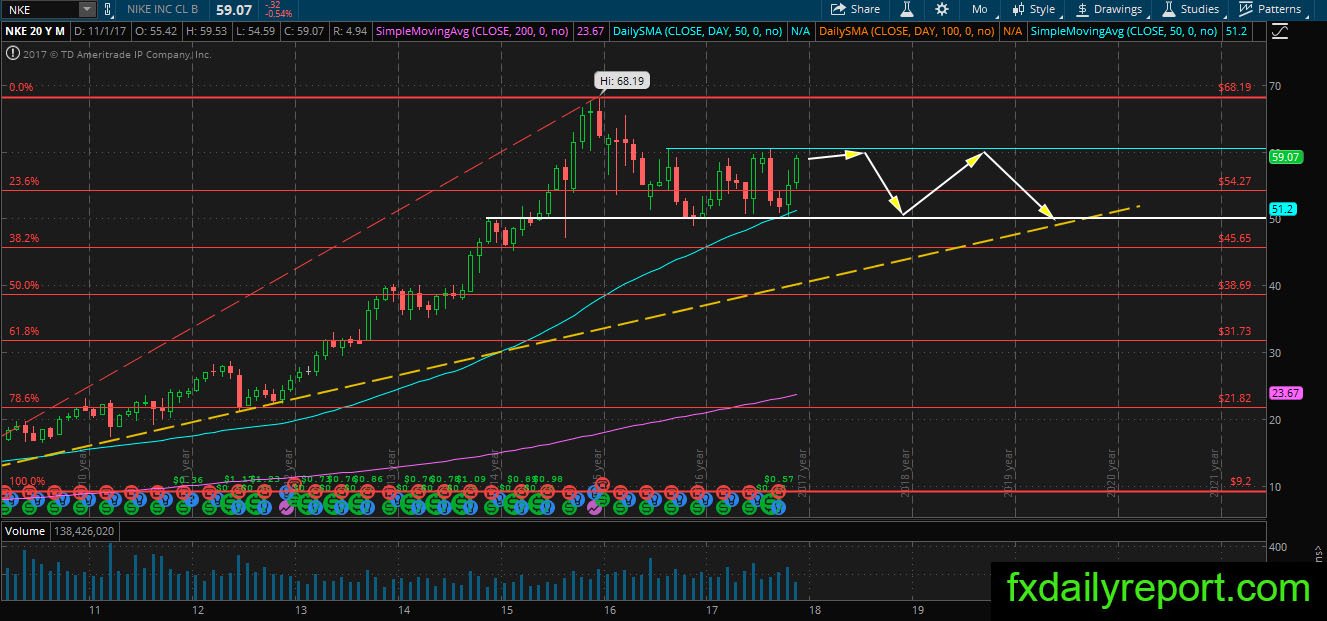
Task: Click the 50.0% retracement label
Action: [24, 285]
